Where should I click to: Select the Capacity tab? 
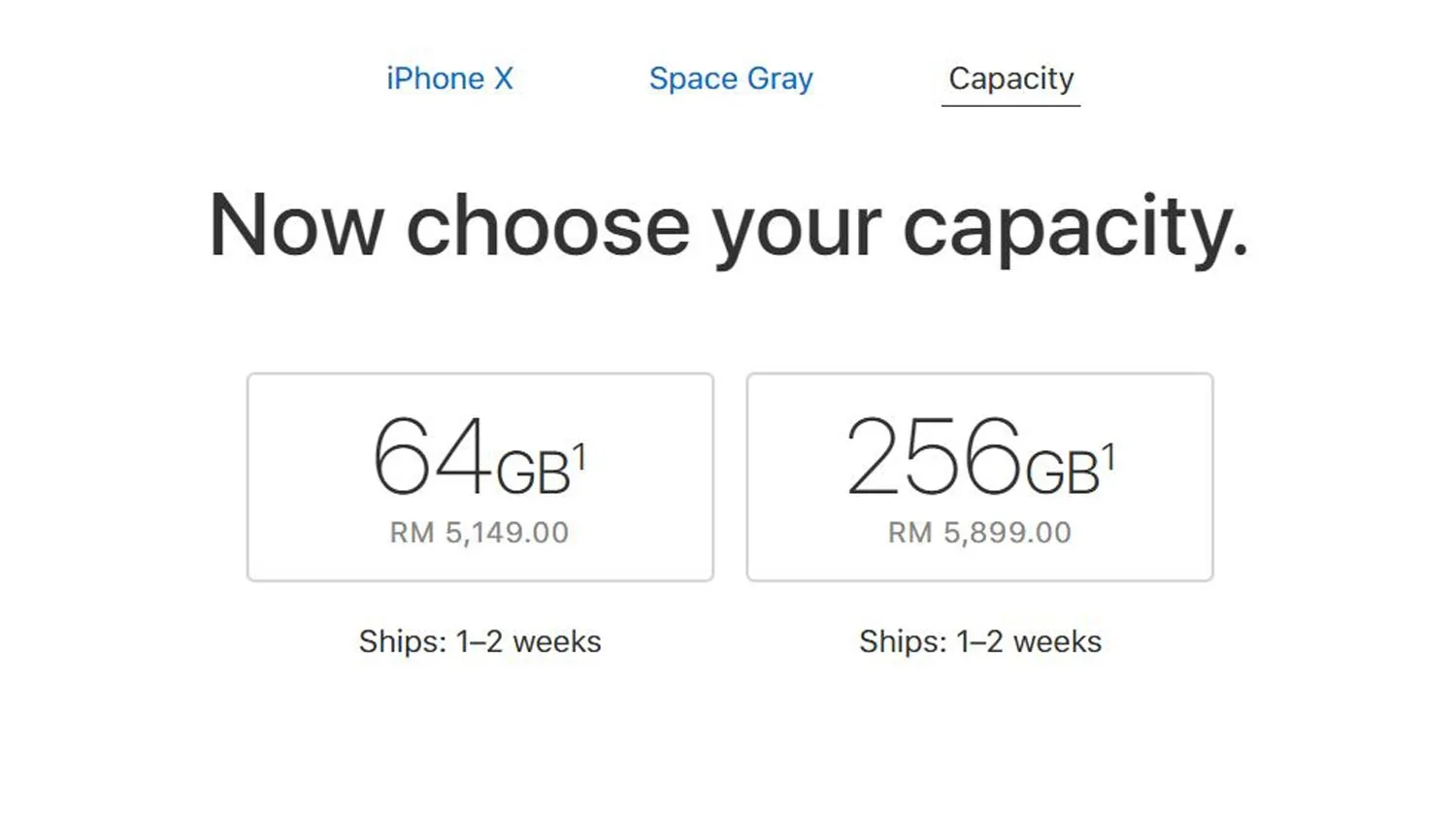tap(1010, 79)
